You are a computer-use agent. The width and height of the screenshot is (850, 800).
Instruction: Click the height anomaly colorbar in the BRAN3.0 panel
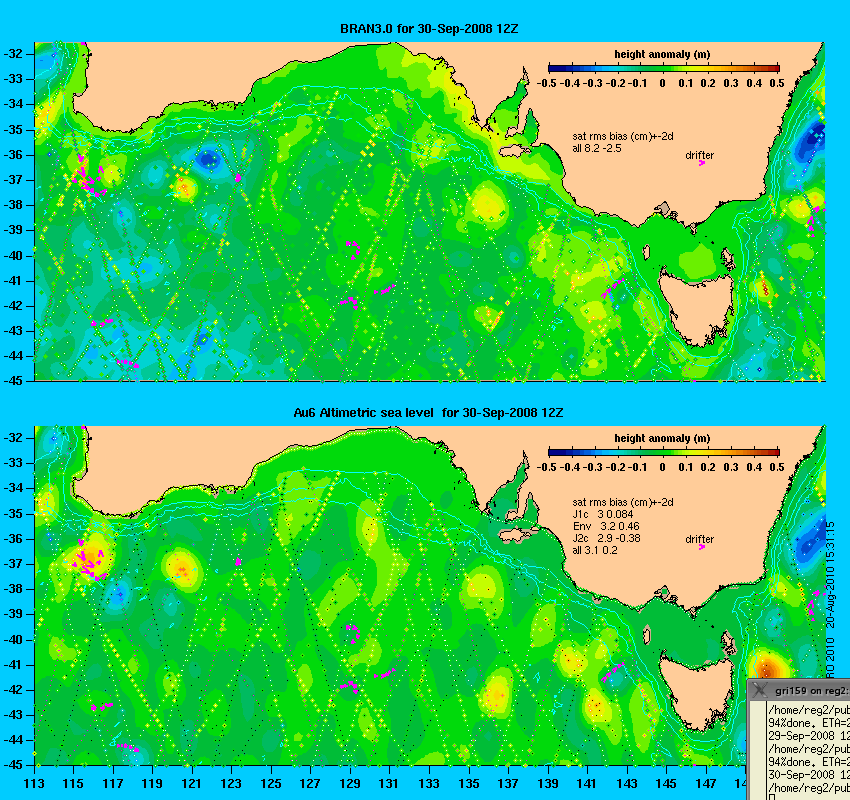664,68
